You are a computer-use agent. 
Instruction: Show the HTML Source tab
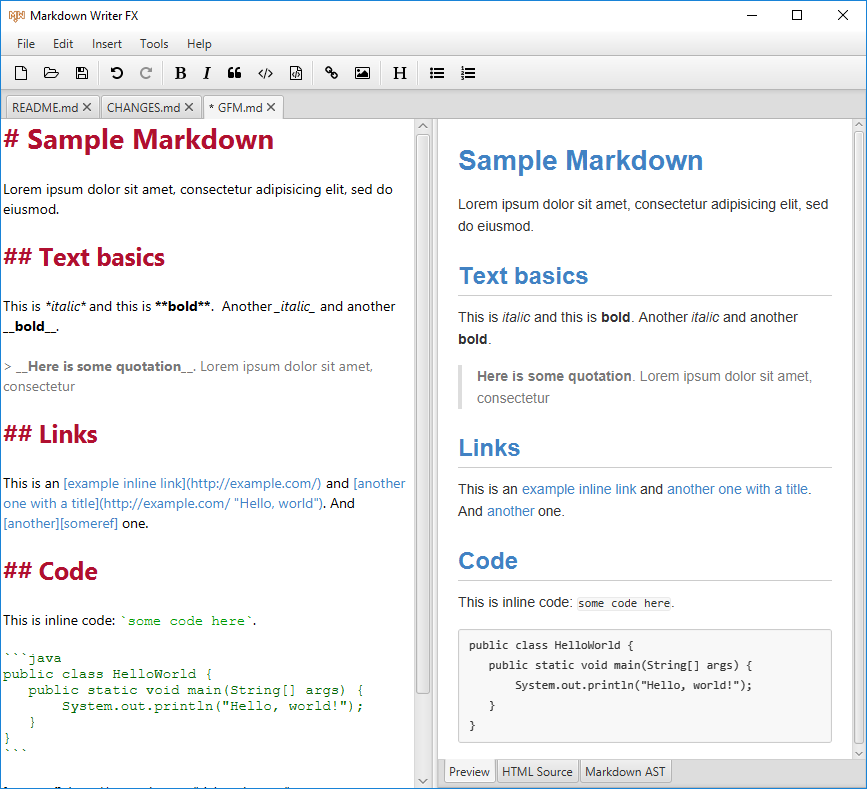click(537, 772)
